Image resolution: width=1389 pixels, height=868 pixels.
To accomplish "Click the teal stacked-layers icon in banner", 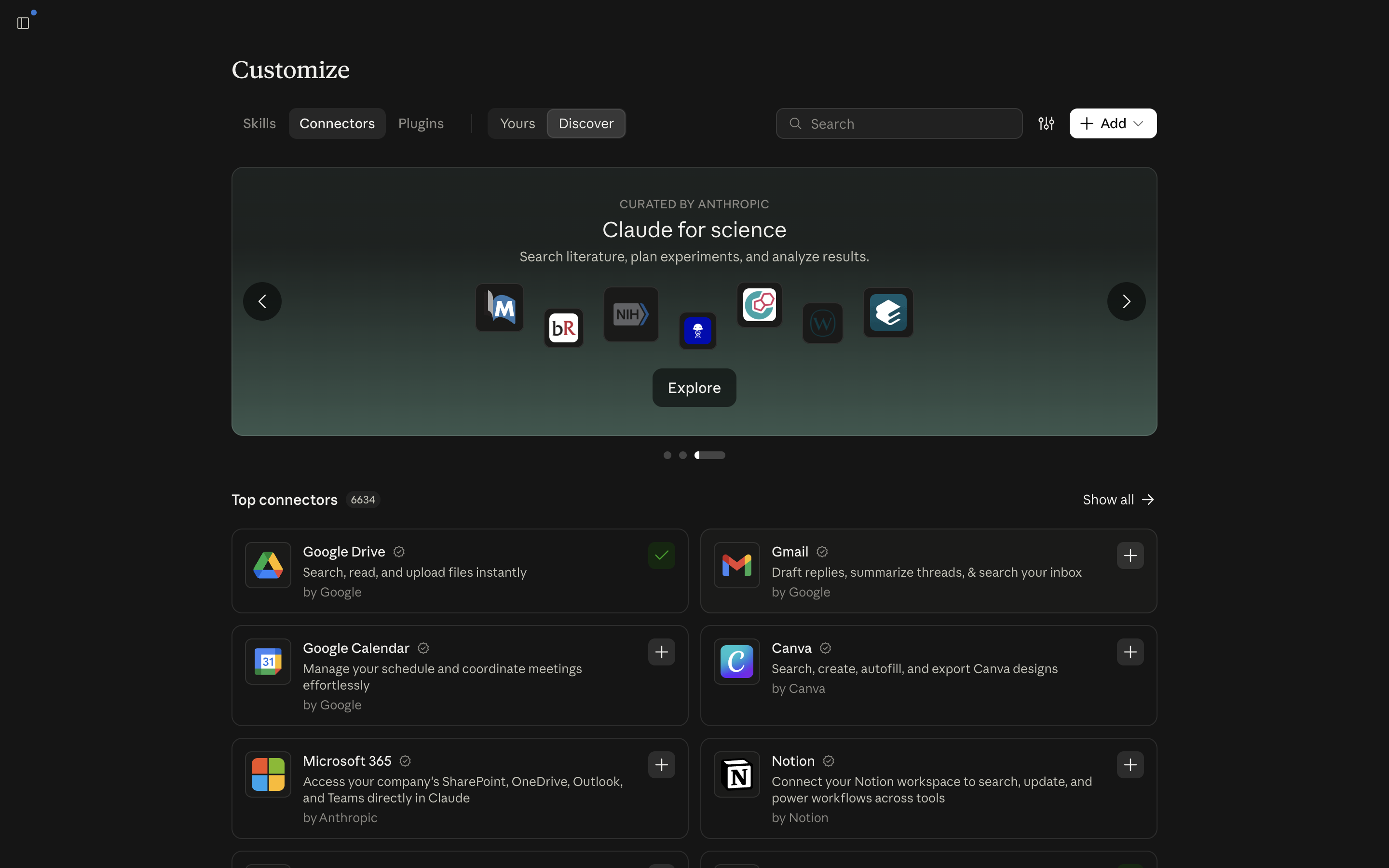I will click(888, 312).
